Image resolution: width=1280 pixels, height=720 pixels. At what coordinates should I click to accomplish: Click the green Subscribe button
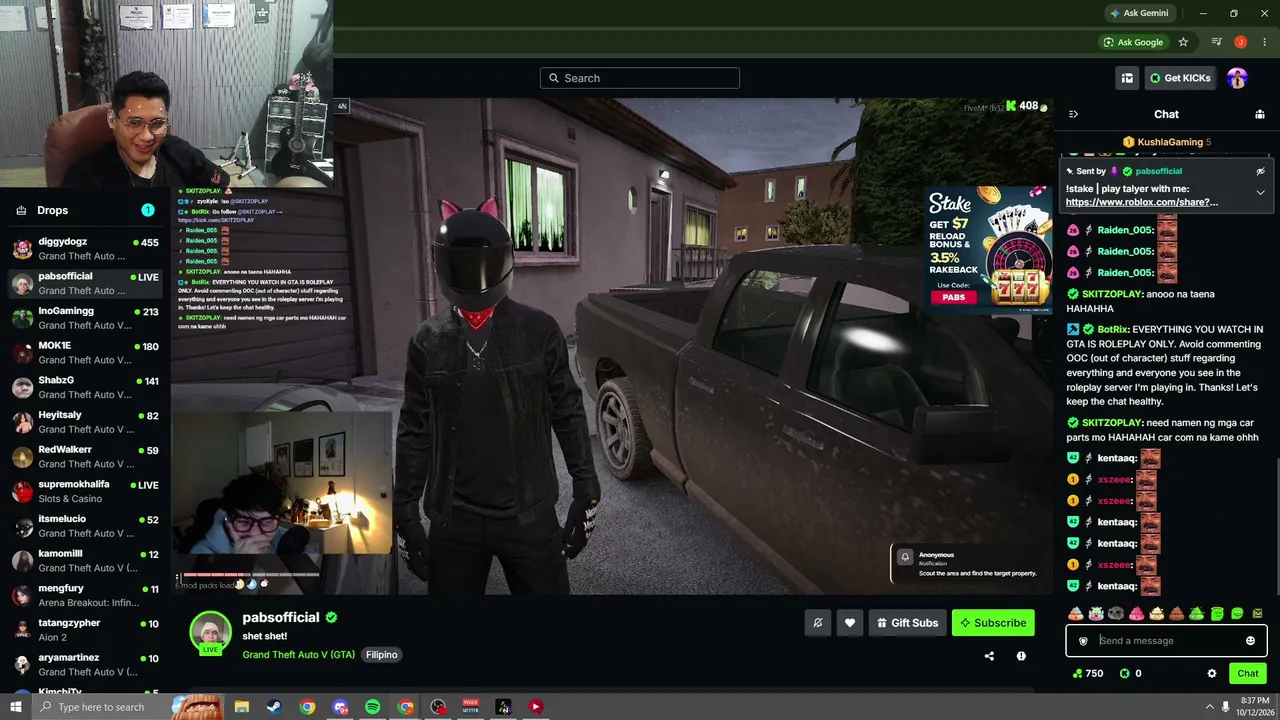click(993, 623)
